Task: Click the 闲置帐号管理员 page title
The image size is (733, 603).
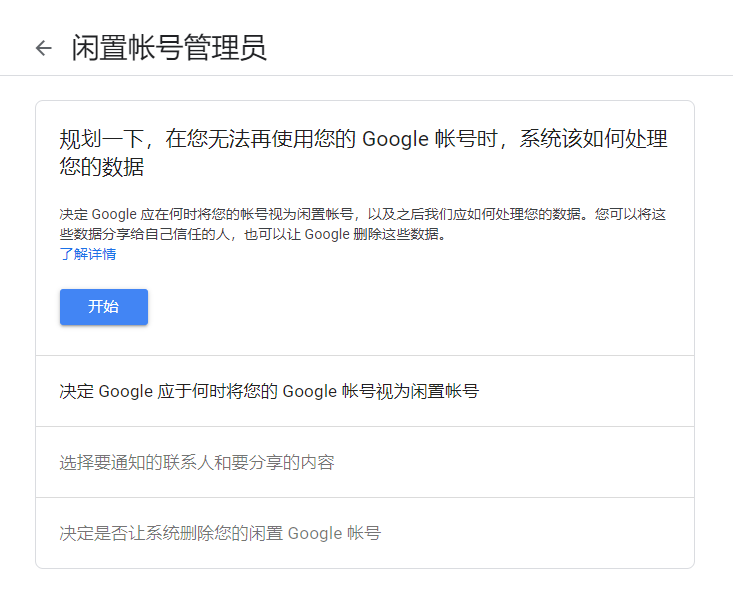Action: 169,48
